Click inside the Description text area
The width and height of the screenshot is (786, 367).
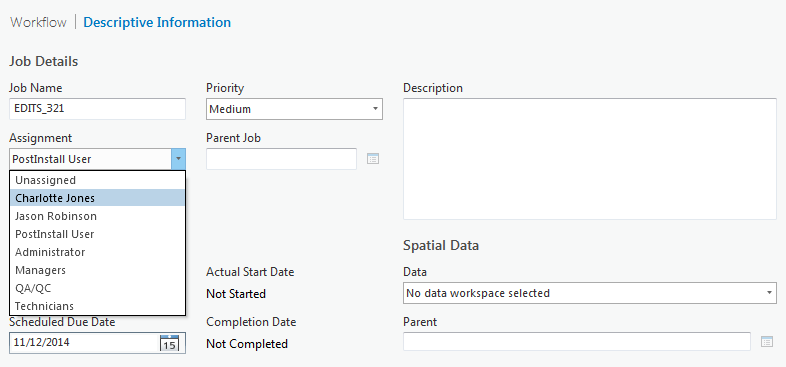(x=590, y=159)
